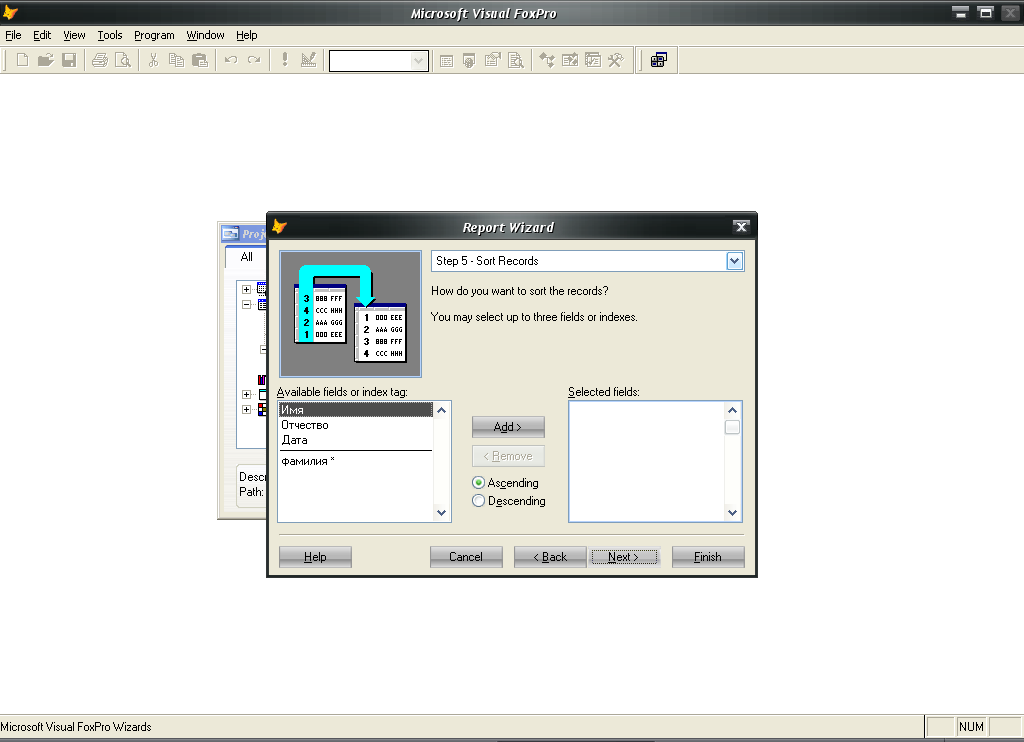Click Selected fields list scroll up arrow
This screenshot has height=742, width=1024.
(x=732, y=410)
